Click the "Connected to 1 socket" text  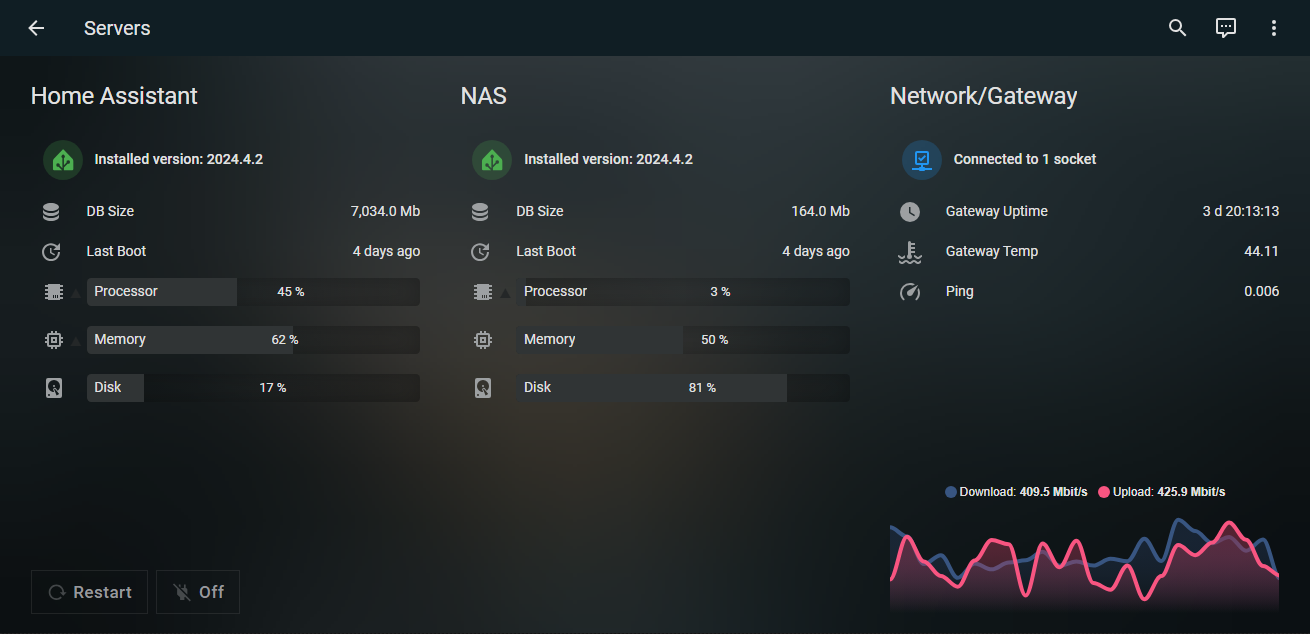[1025, 159]
